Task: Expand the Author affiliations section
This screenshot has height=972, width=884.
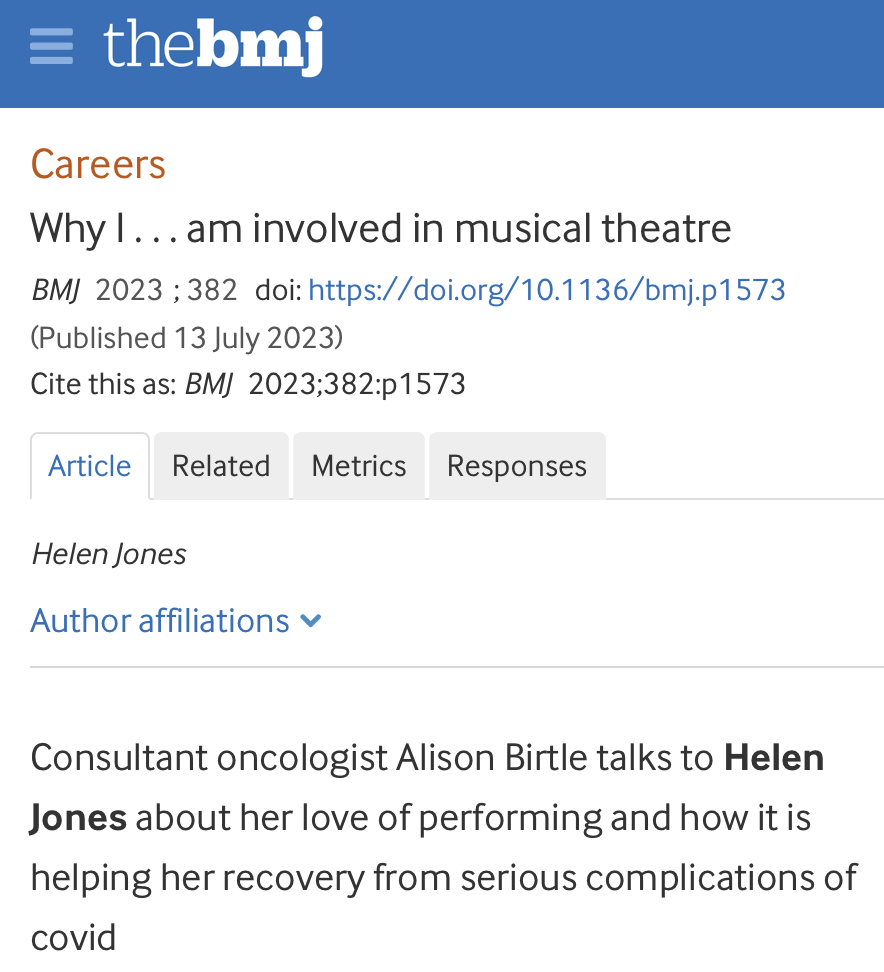Action: pyautogui.click(x=160, y=621)
